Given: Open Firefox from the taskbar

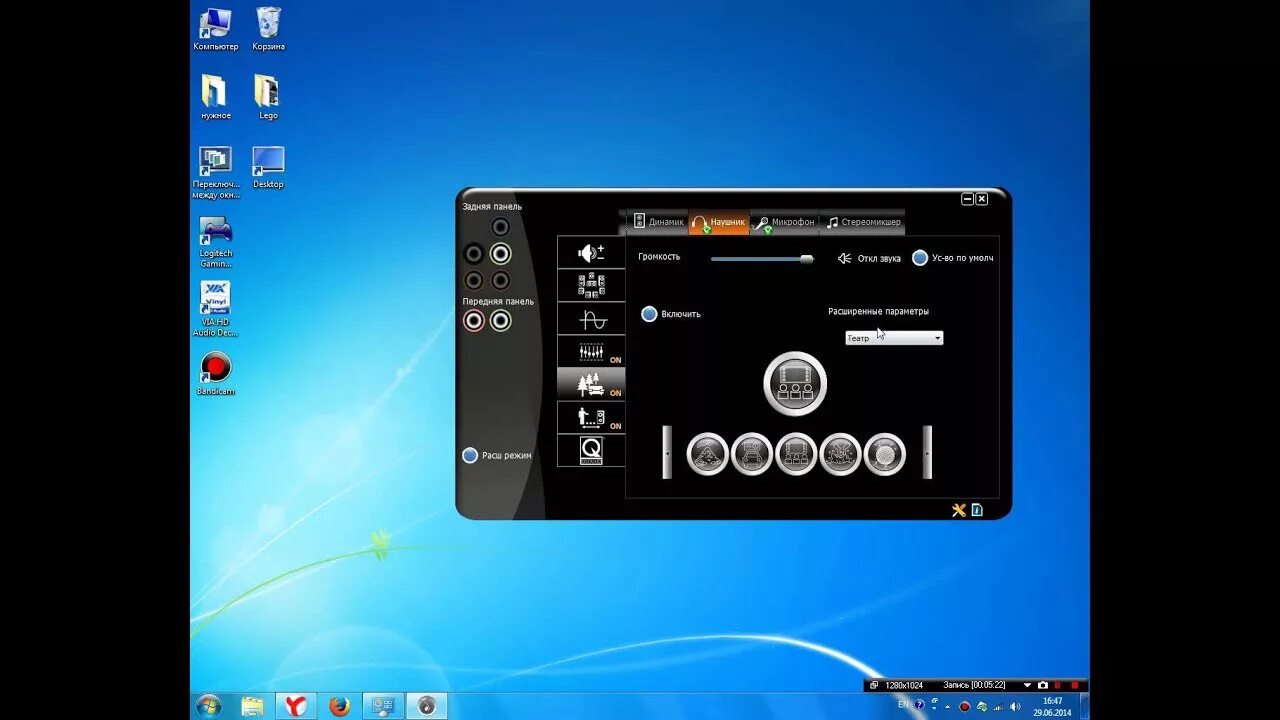Looking at the screenshot, I should (339, 706).
